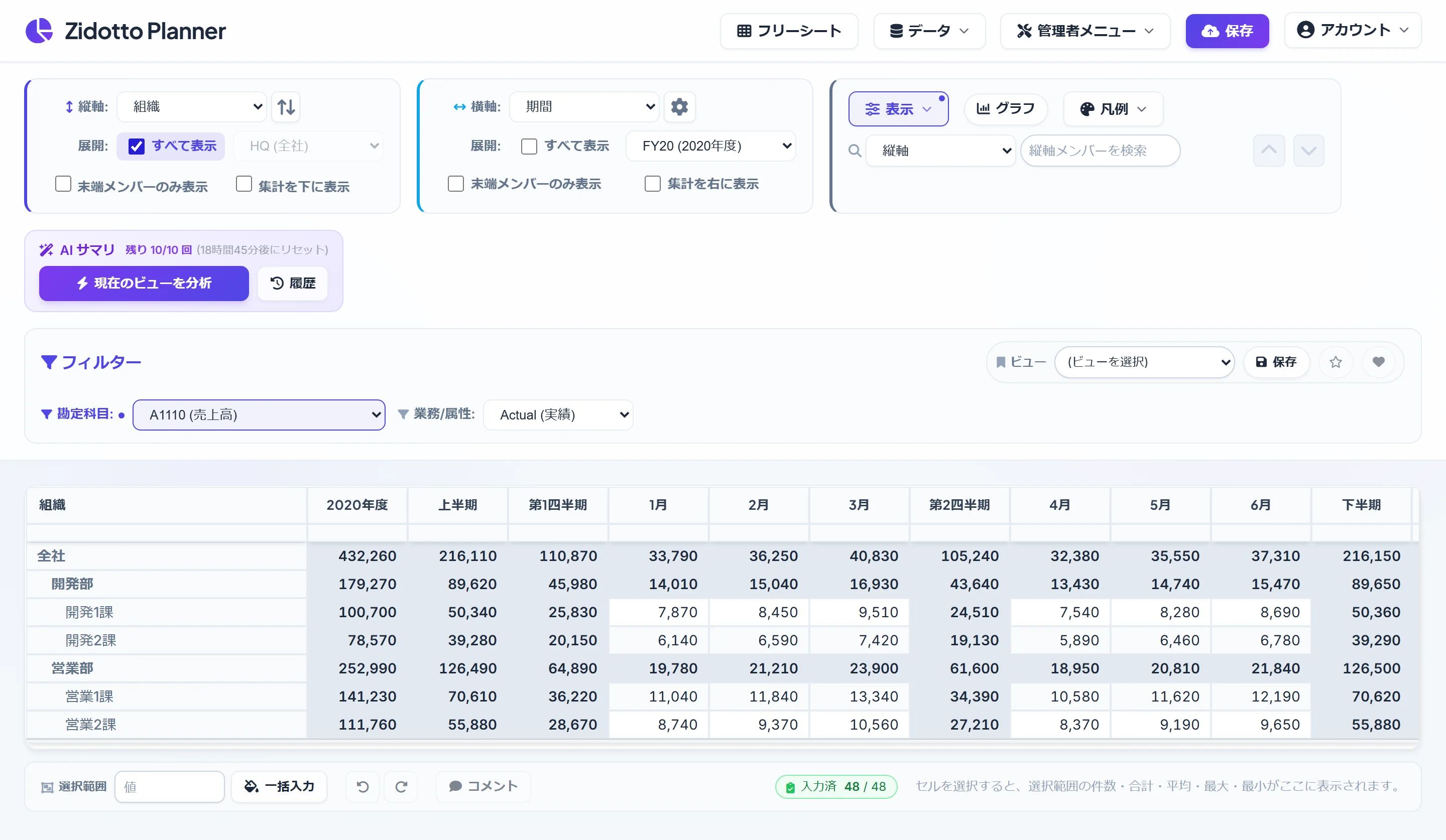Open the アカウント menu
The height and width of the screenshot is (840, 1446).
point(1352,30)
